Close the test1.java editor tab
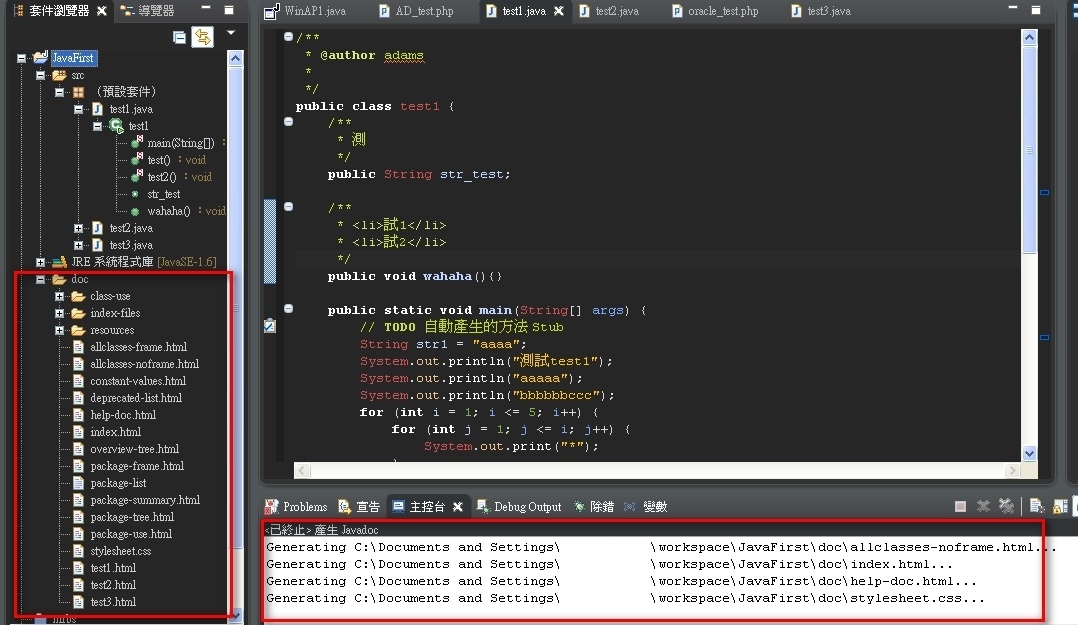The height and width of the screenshot is (625, 1078). [x=558, y=11]
